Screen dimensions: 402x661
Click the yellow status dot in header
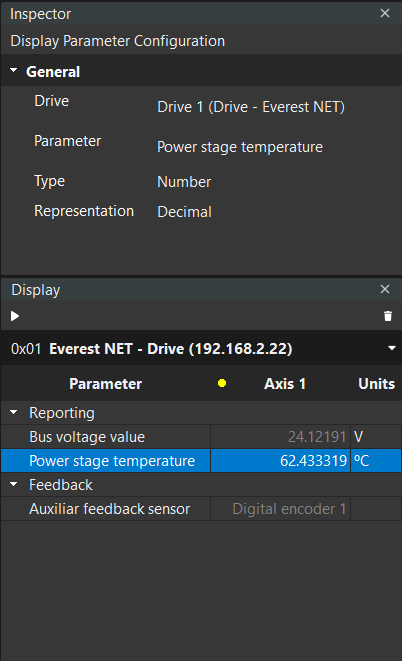click(222, 383)
